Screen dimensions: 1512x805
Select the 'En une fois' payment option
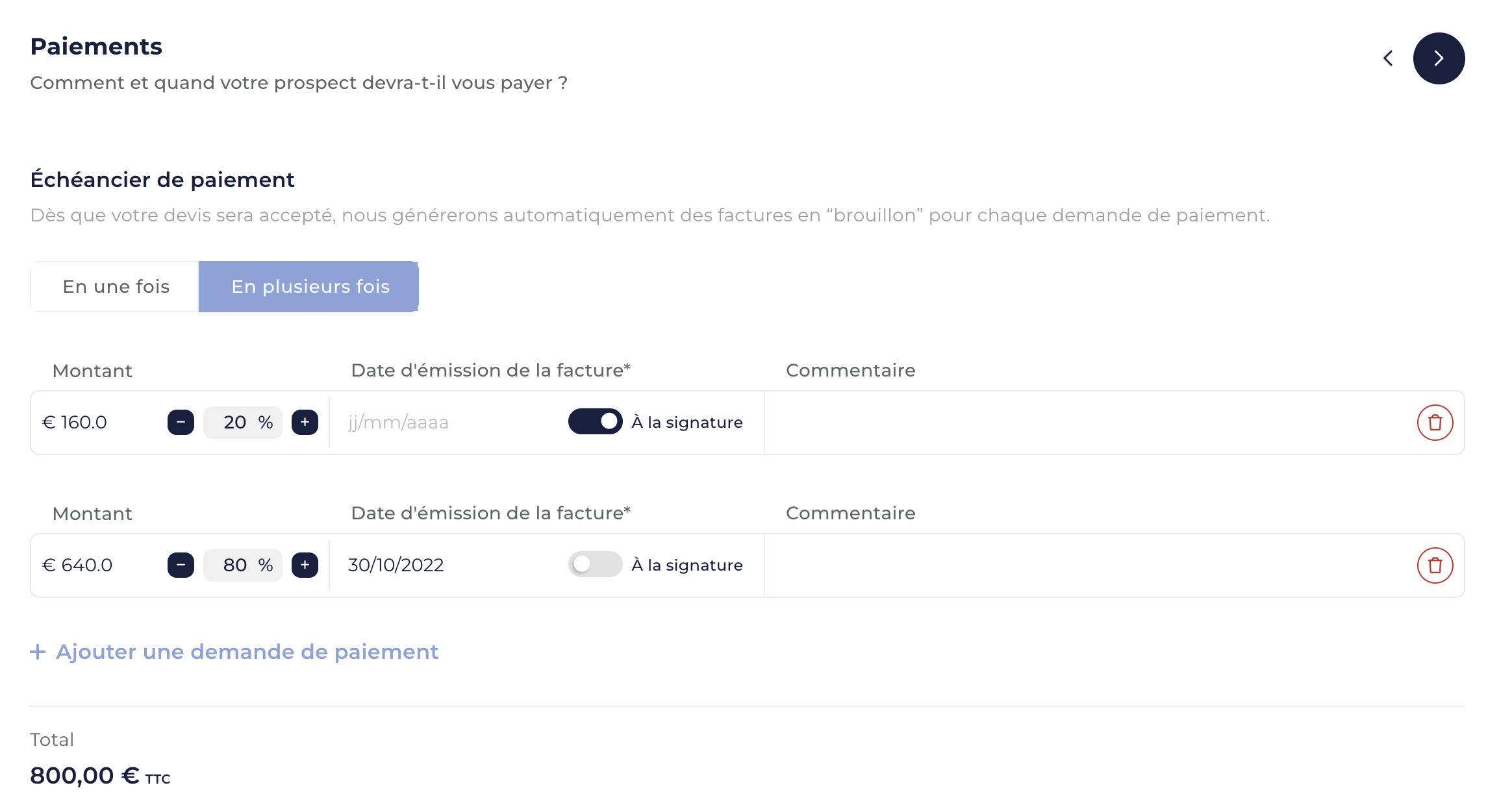coord(115,286)
